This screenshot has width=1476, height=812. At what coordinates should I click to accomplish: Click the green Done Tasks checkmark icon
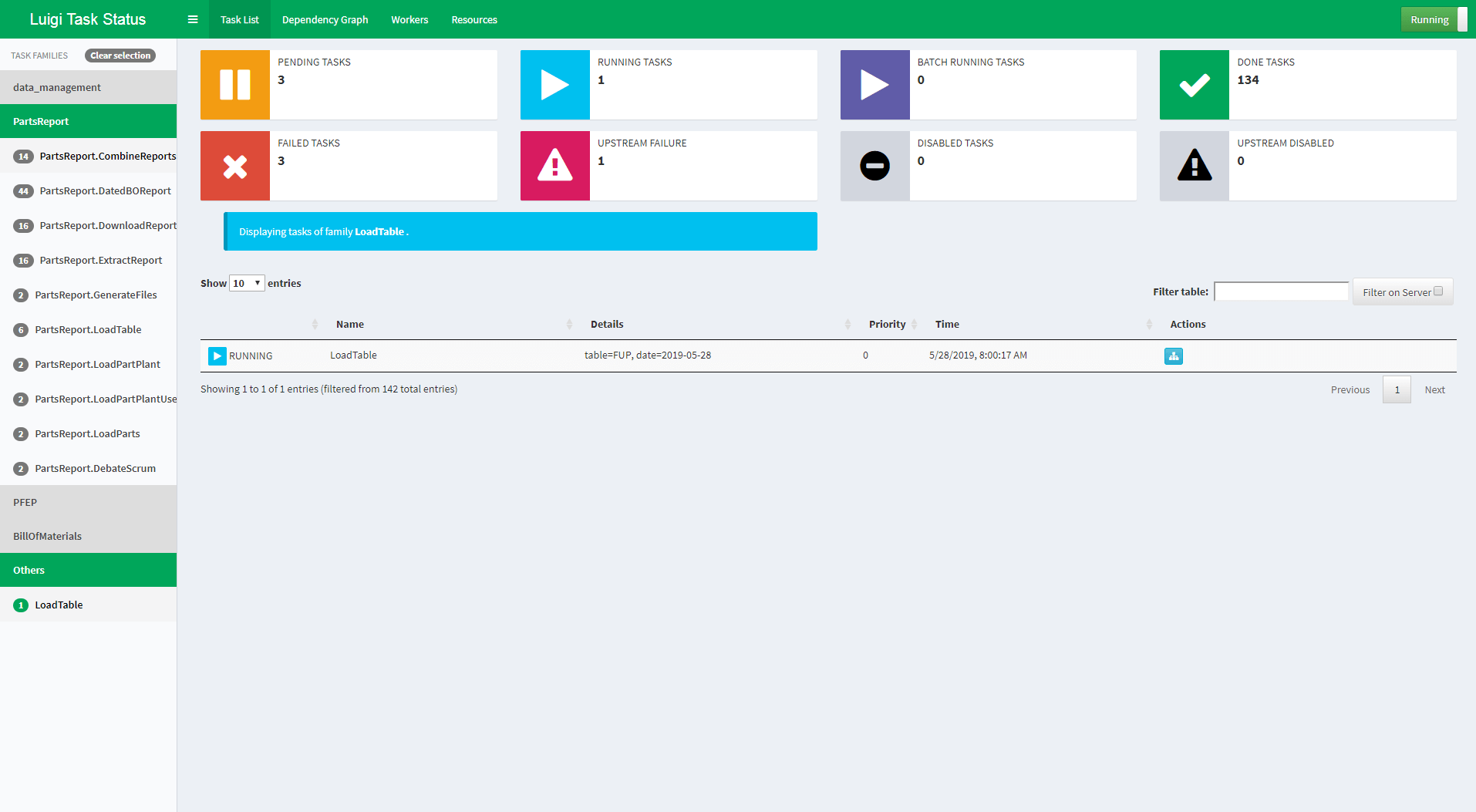(x=1194, y=85)
